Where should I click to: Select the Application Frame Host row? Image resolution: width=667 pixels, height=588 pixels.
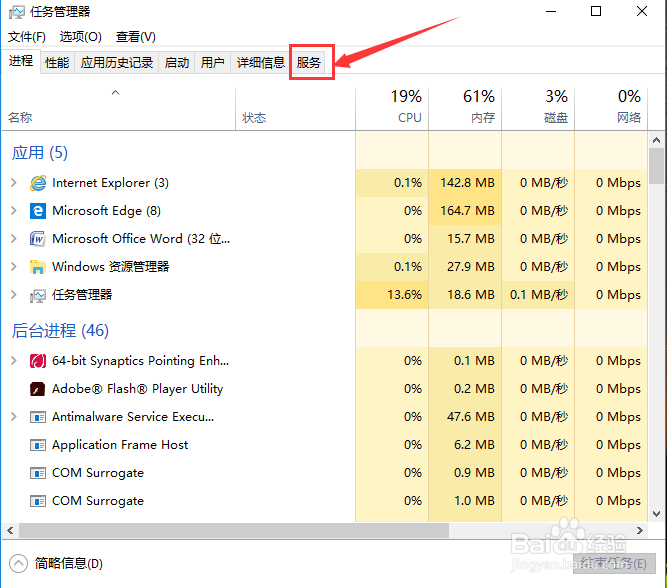pos(325,445)
